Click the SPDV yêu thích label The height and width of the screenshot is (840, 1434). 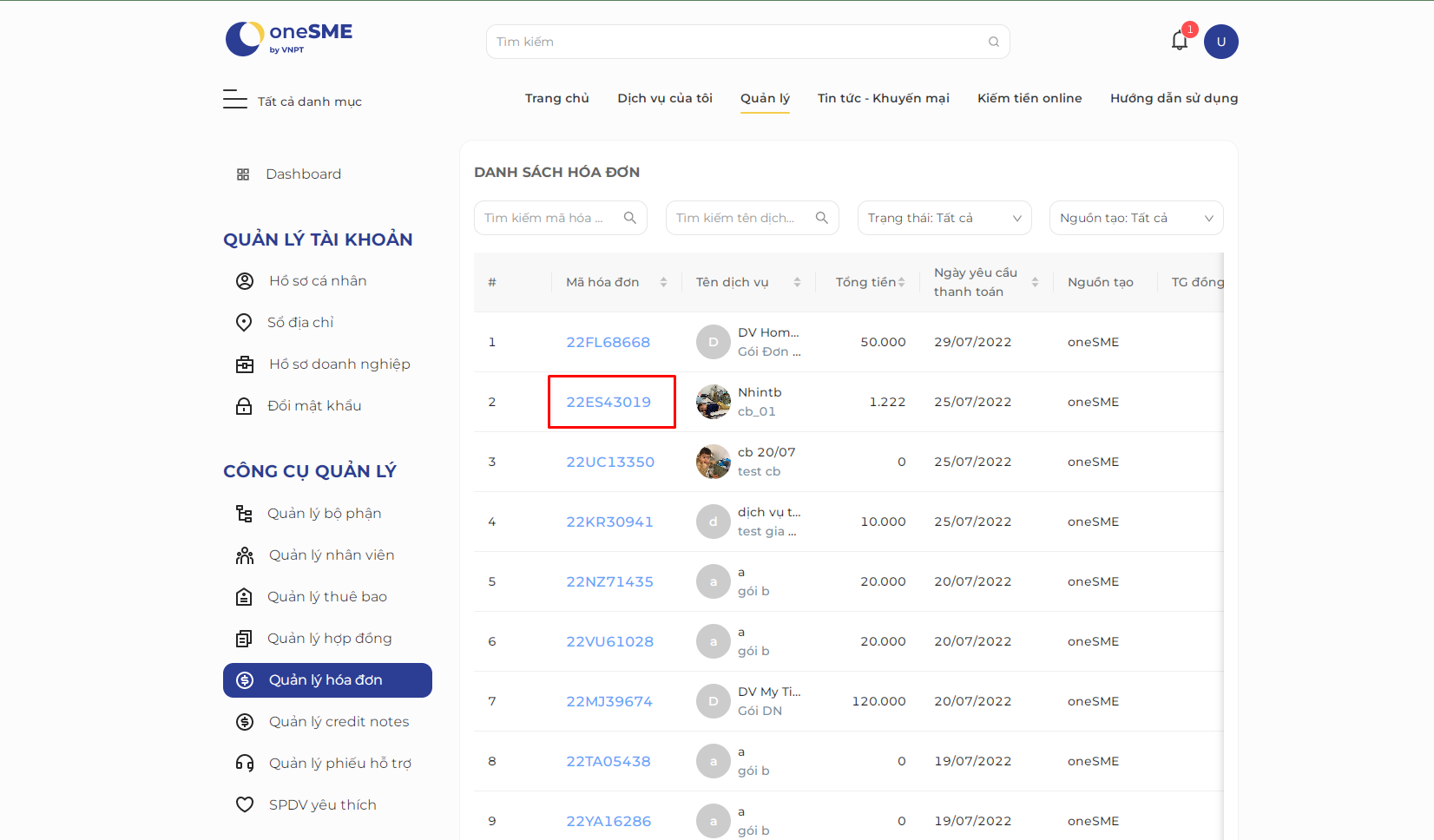click(x=323, y=805)
